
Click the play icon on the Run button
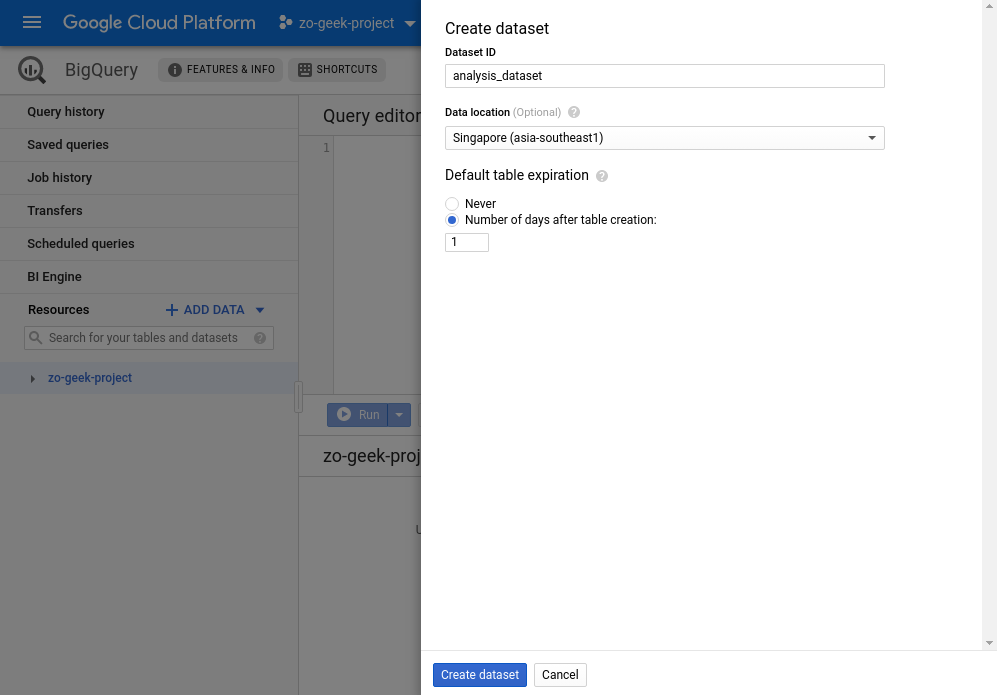click(344, 414)
